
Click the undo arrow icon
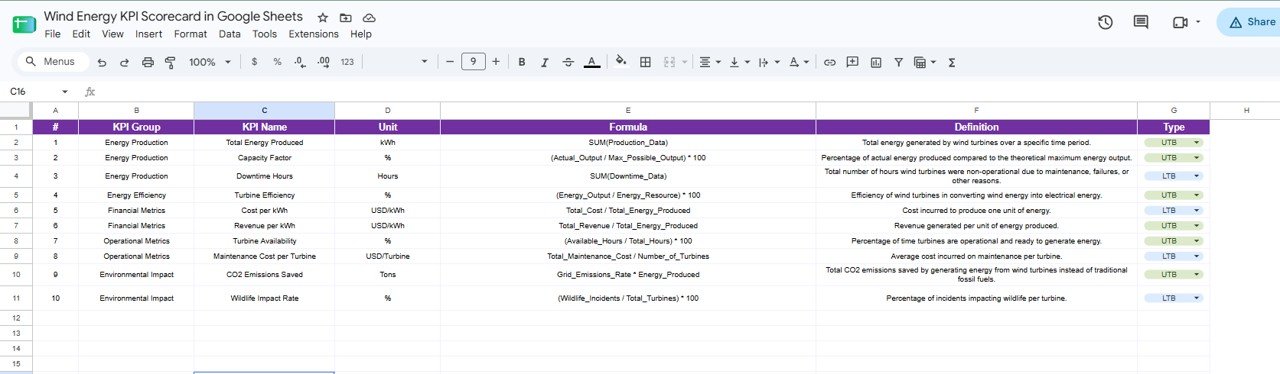(102, 62)
